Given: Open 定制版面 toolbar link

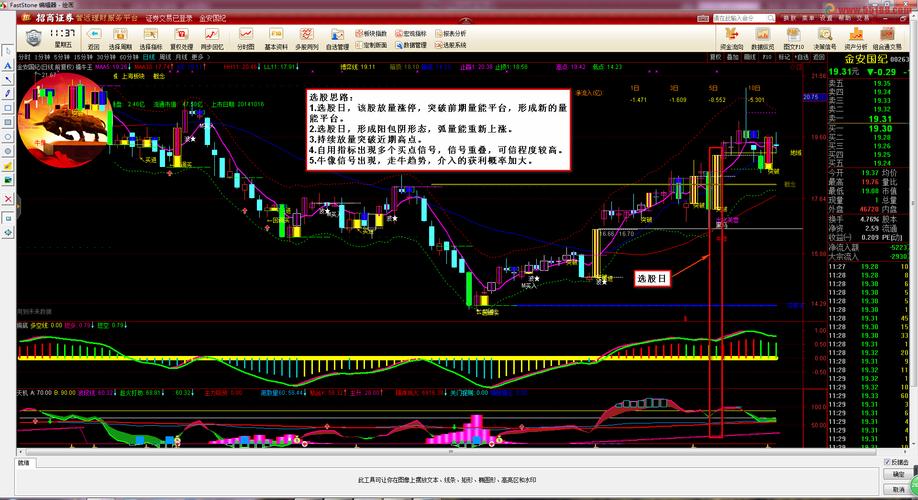Looking at the screenshot, I should (x=371, y=44).
